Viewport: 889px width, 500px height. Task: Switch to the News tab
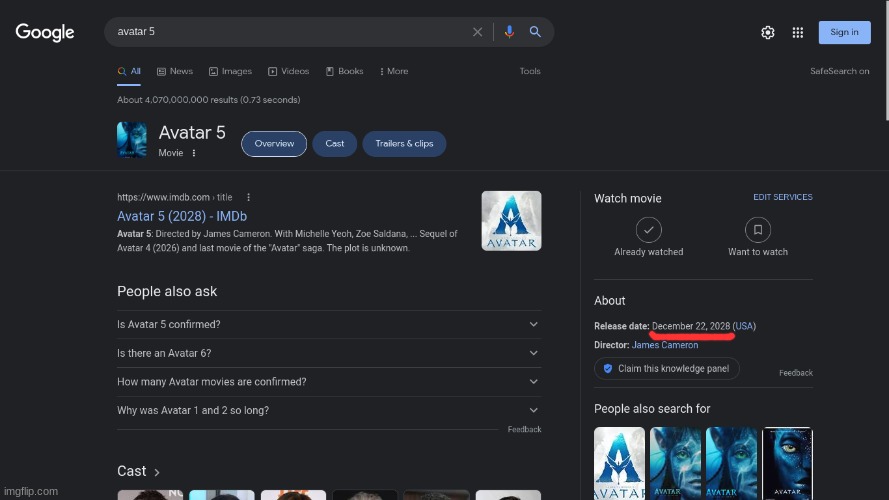pyautogui.click(x=175, y=71)
